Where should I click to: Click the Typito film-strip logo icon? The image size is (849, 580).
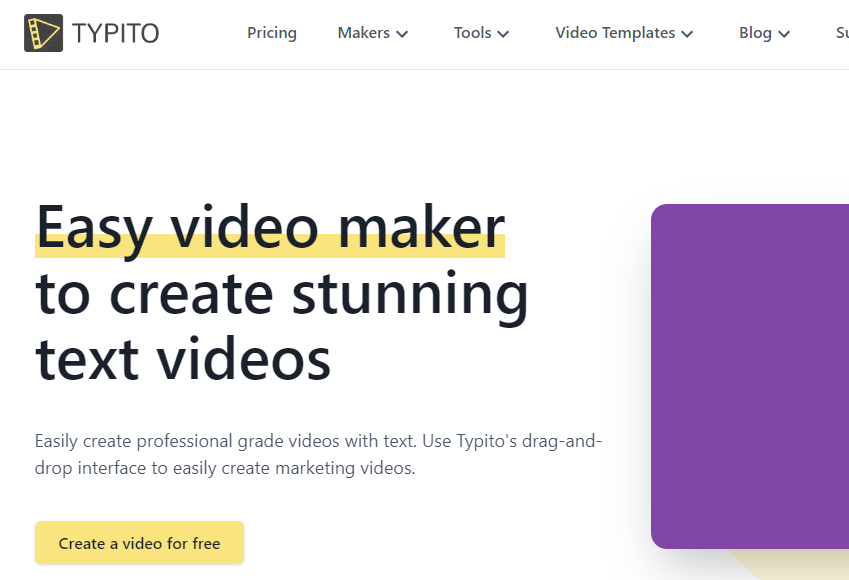pos(43,33)
